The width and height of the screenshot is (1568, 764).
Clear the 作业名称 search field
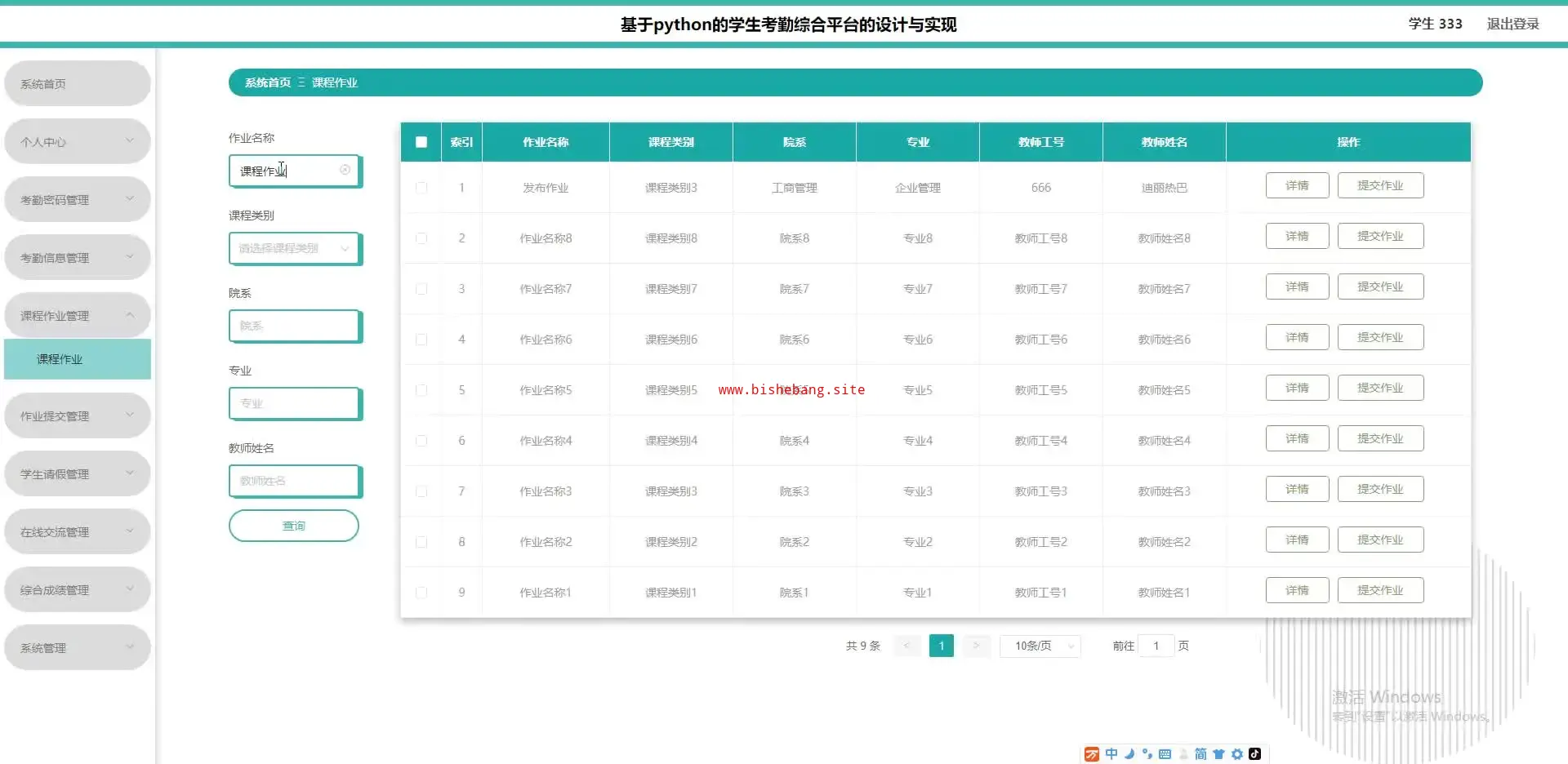point(345,170)
